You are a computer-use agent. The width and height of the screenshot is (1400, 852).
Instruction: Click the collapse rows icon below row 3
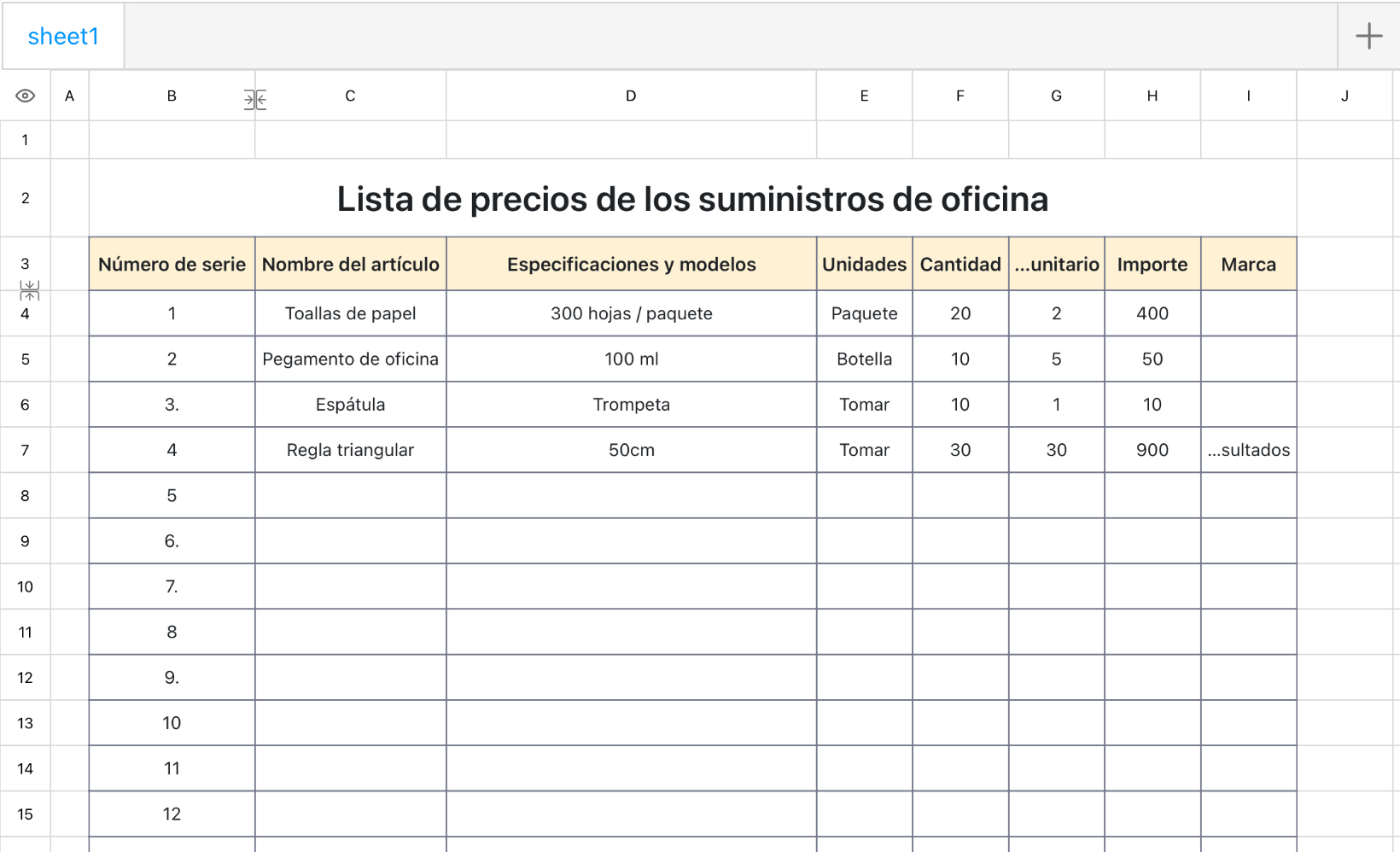pos(30,290)
